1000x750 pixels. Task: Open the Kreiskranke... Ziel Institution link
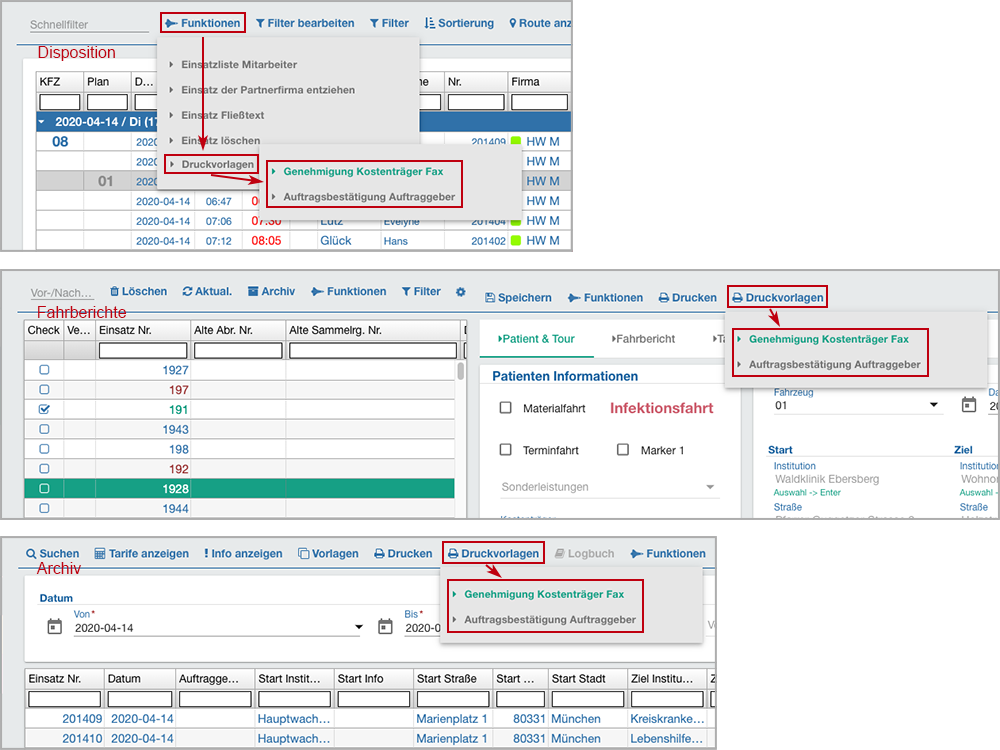666,719
